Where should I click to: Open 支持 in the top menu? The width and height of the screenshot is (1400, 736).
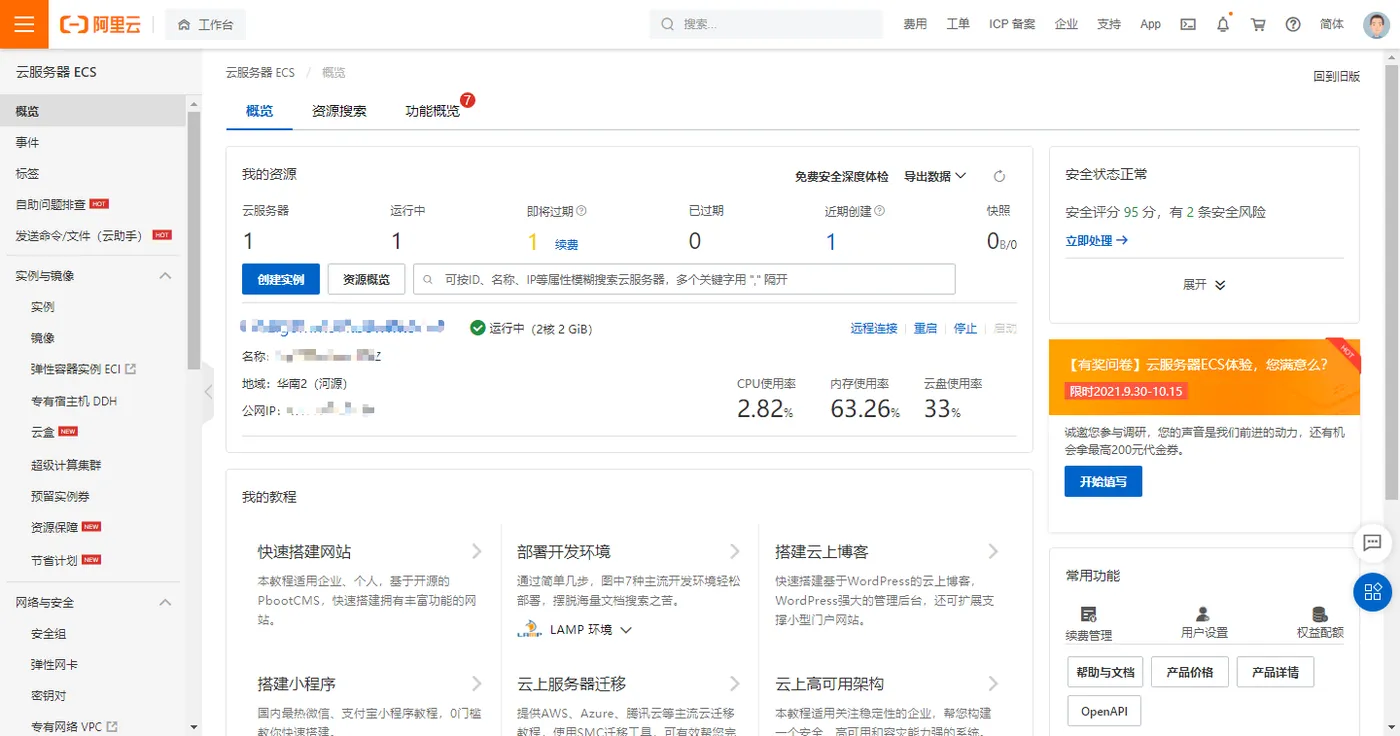click(1109, 24)
